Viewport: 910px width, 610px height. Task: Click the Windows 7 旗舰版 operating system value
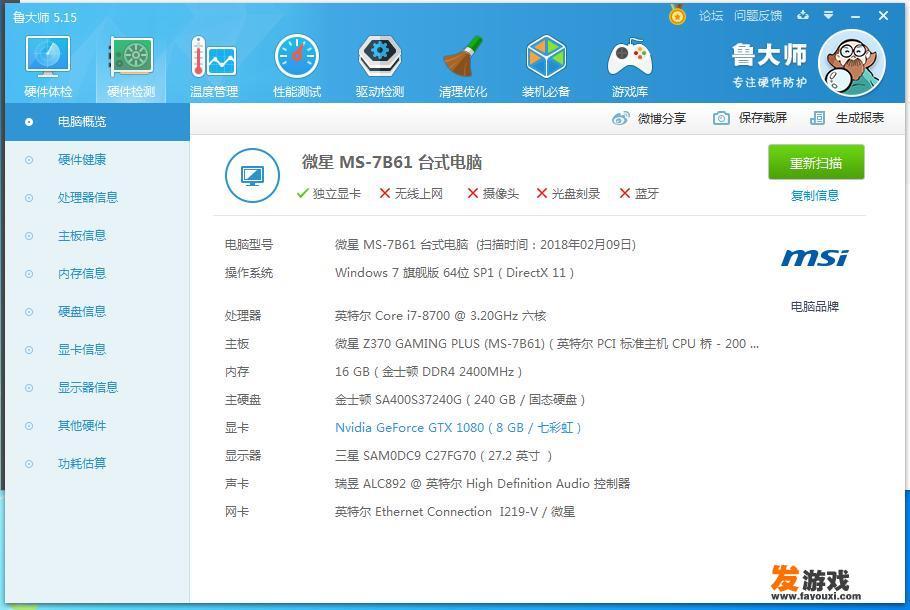tap(454, 273)
